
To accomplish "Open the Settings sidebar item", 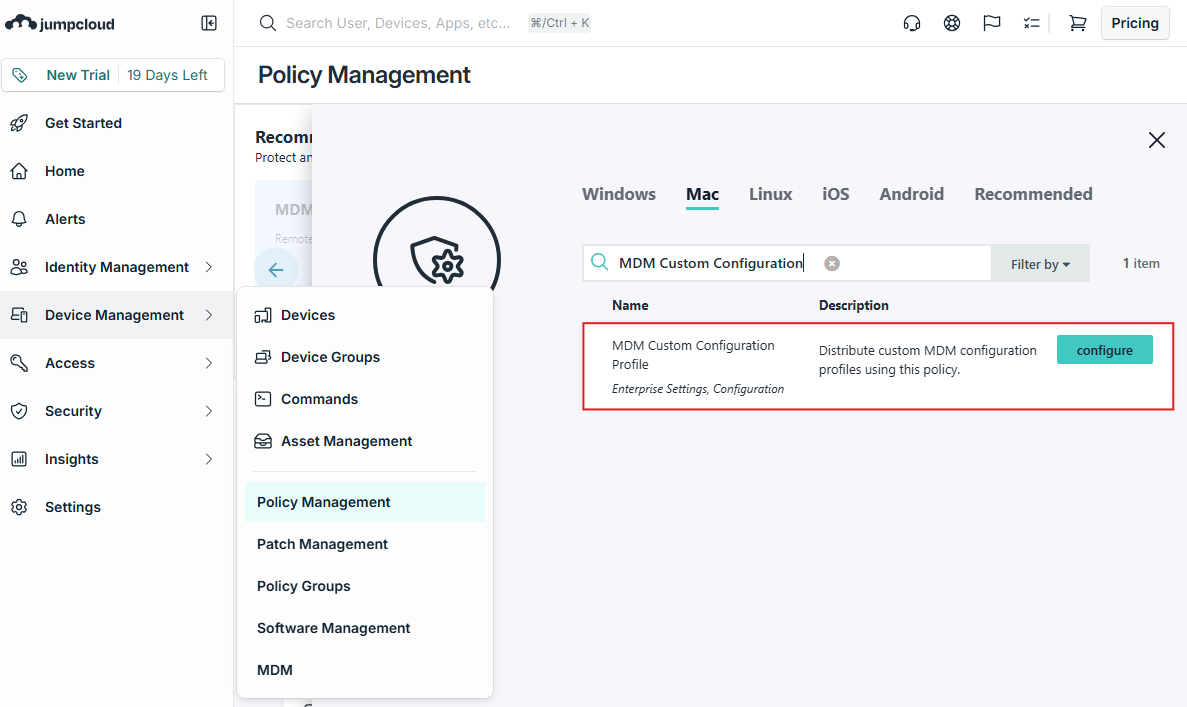I will point(117,507).
